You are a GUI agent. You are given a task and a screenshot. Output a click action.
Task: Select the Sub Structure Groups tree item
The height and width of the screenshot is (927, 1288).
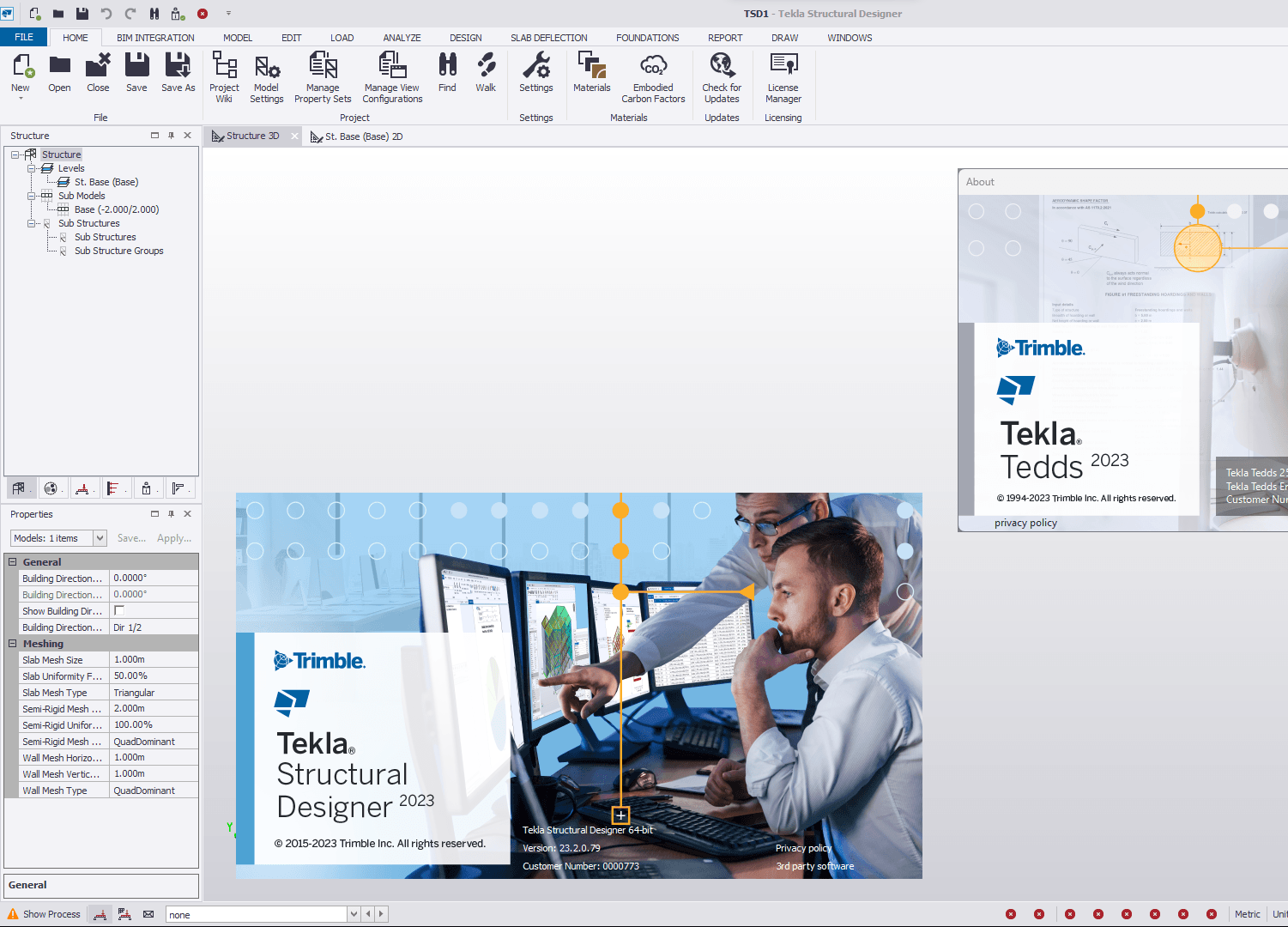tap(118, 251)
